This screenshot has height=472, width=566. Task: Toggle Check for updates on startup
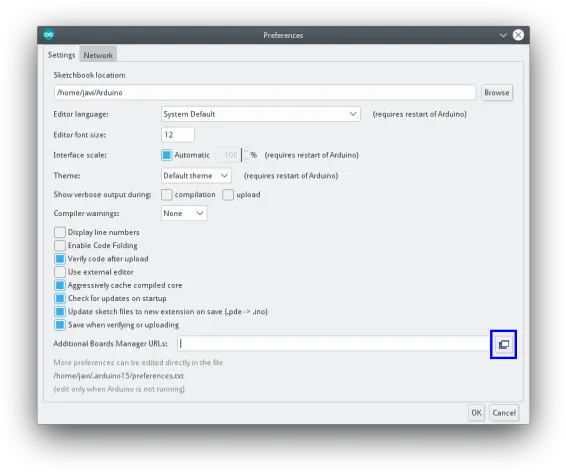(x=60, y=298)
